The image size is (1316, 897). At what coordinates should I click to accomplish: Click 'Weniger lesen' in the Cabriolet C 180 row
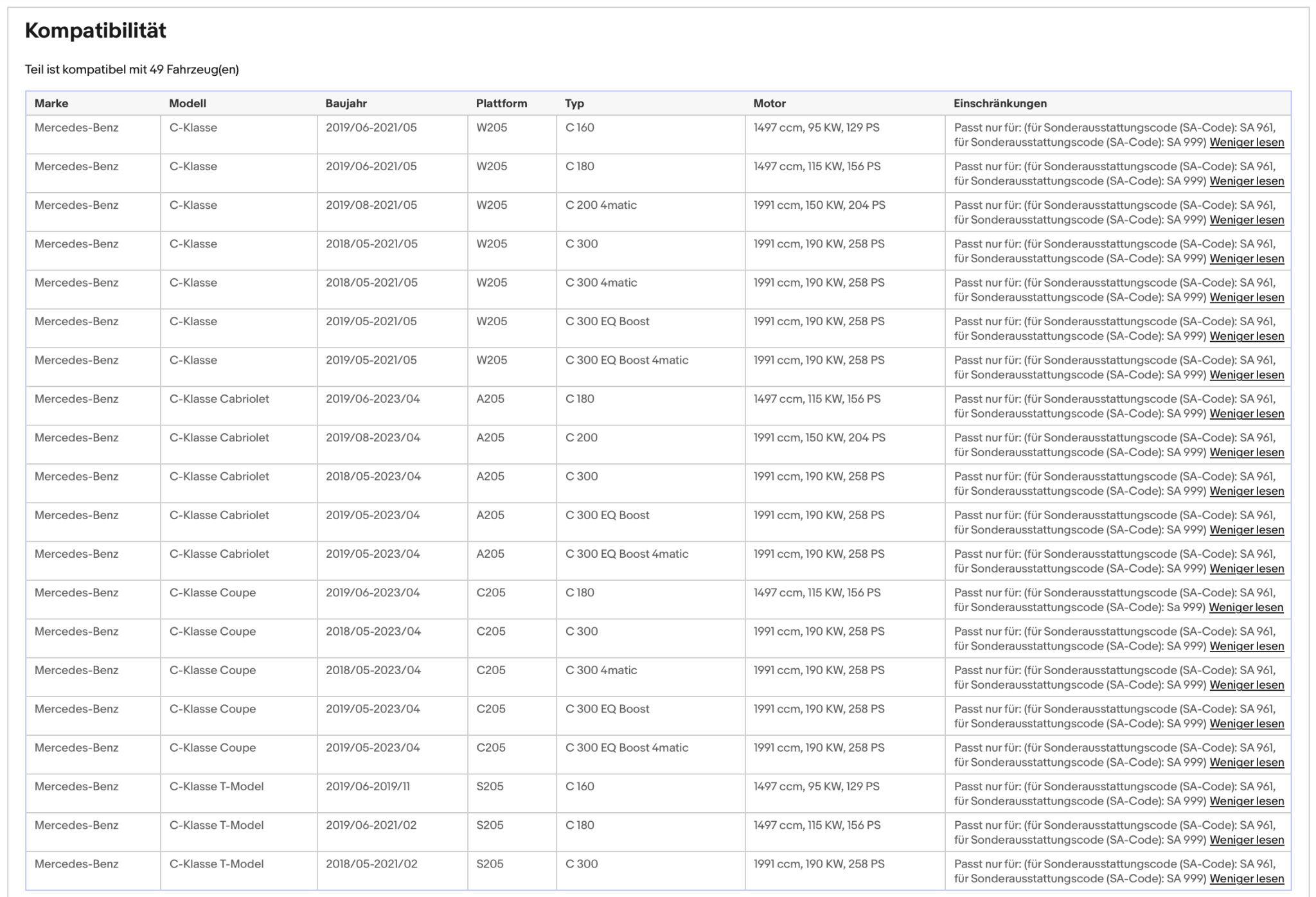point(1247,414)
